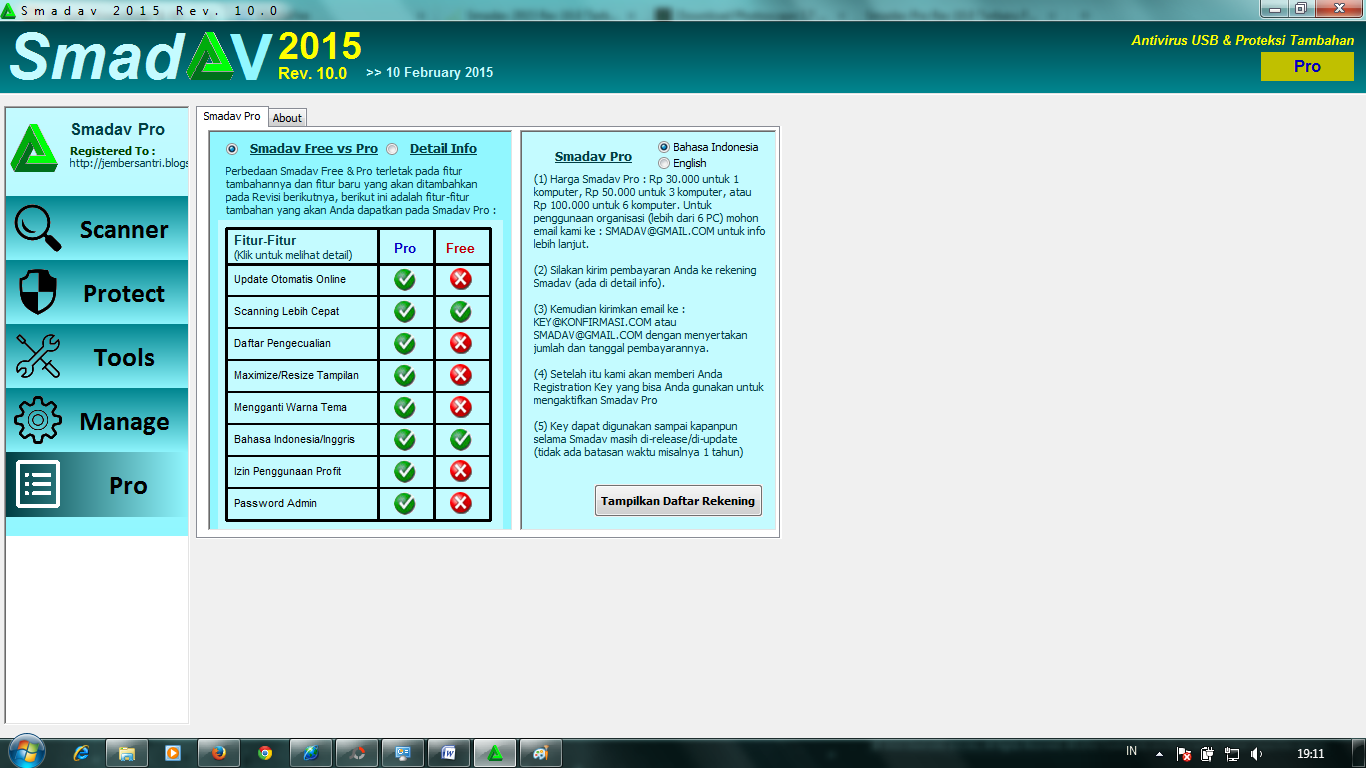Open Firefox from the taskbar
This screenshot has height=768, width=1366.
pos(219,753)
